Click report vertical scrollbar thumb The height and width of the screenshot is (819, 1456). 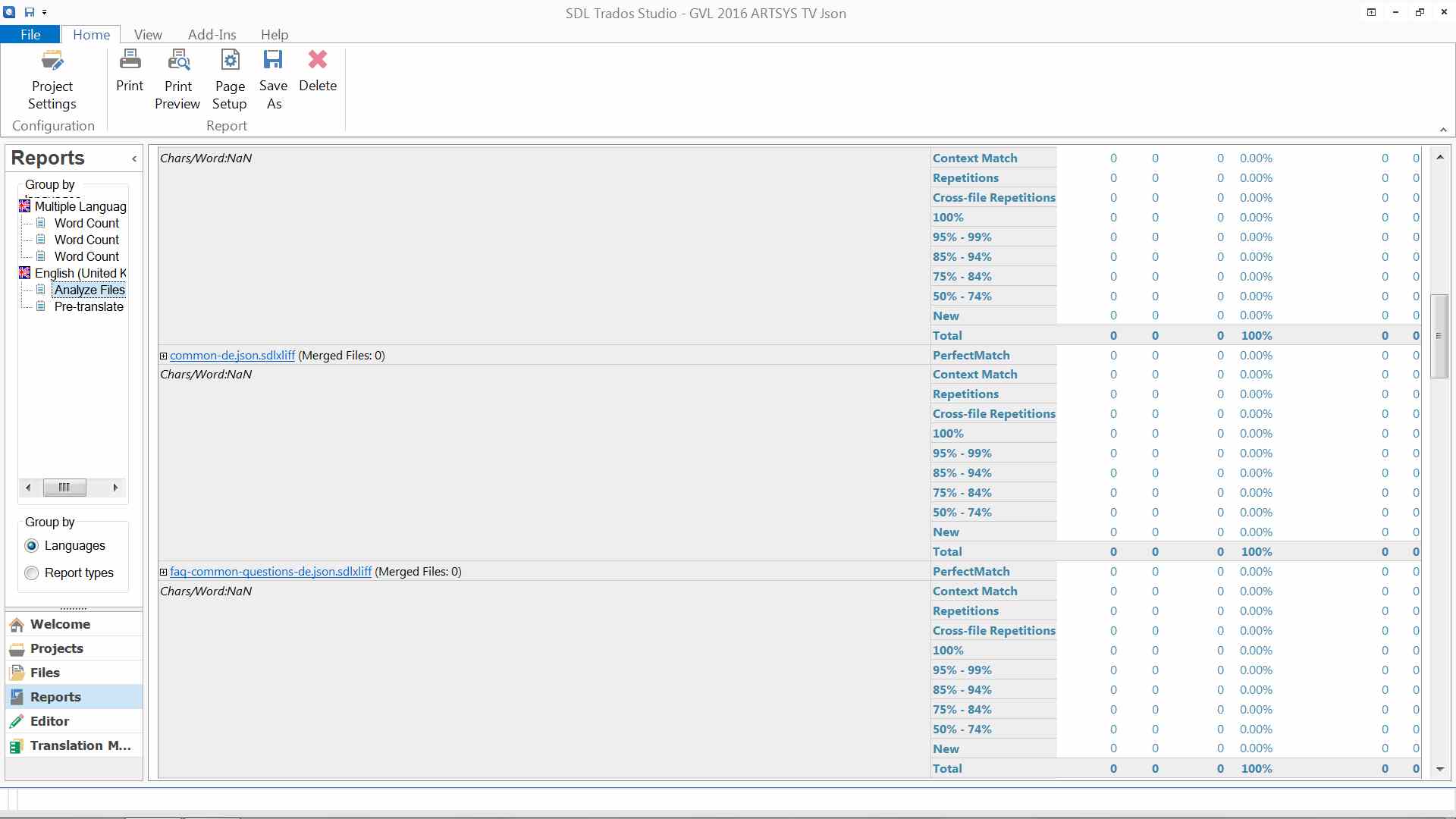coord(1439,336)
